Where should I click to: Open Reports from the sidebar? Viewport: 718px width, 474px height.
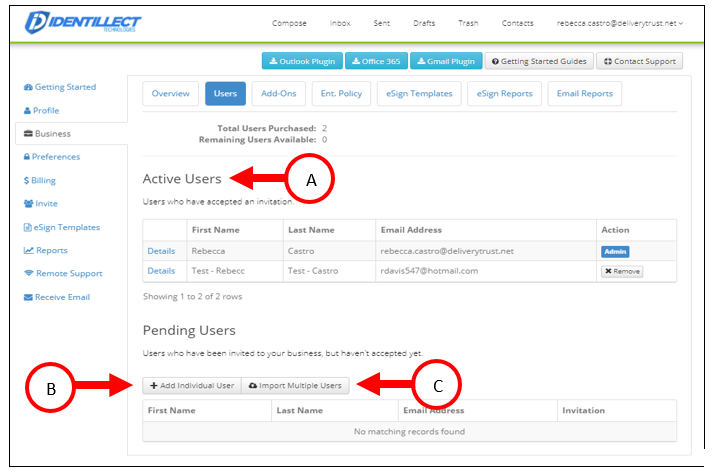pos(46,250)
